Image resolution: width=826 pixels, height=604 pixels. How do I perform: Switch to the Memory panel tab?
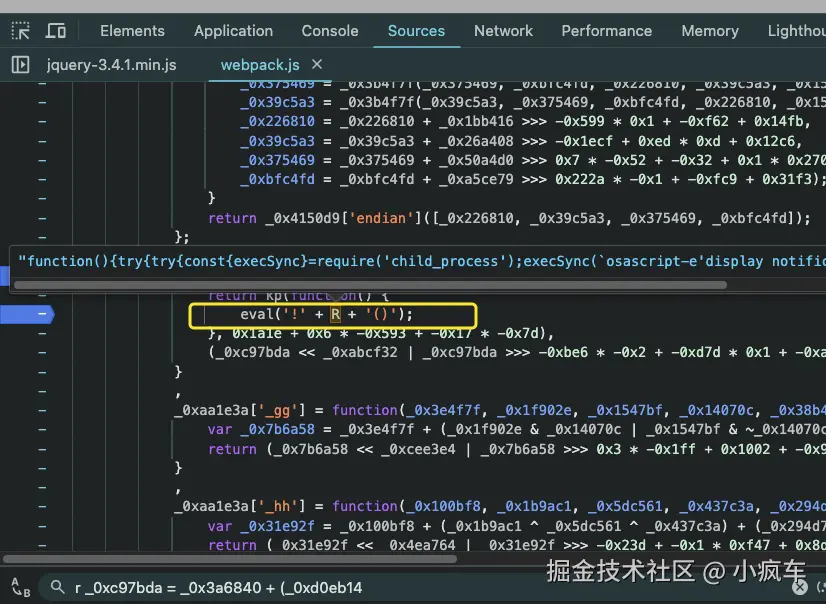pyautogui.click(x=710, y=31)
